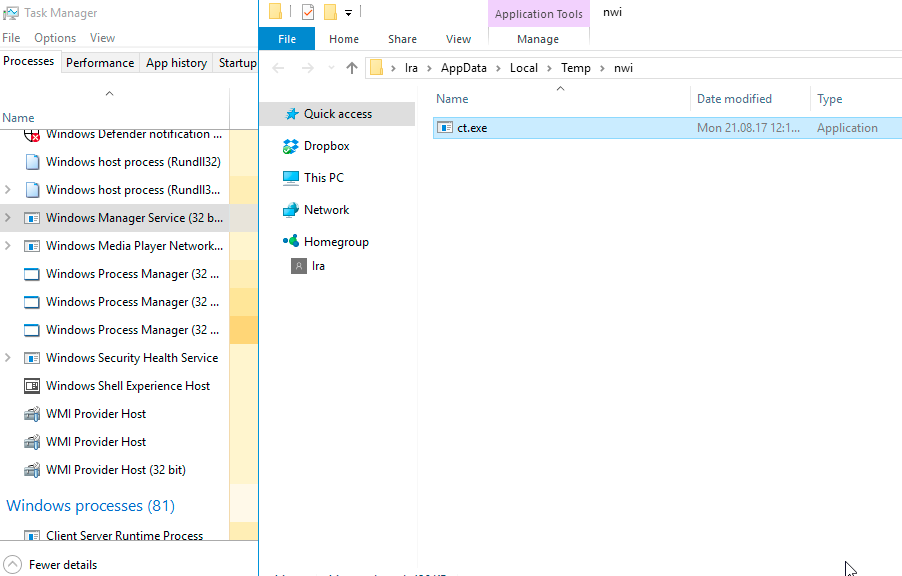Viewport: 902px width, 576px height.
Task: Select the This PC icon
Action: click(291, 178)
